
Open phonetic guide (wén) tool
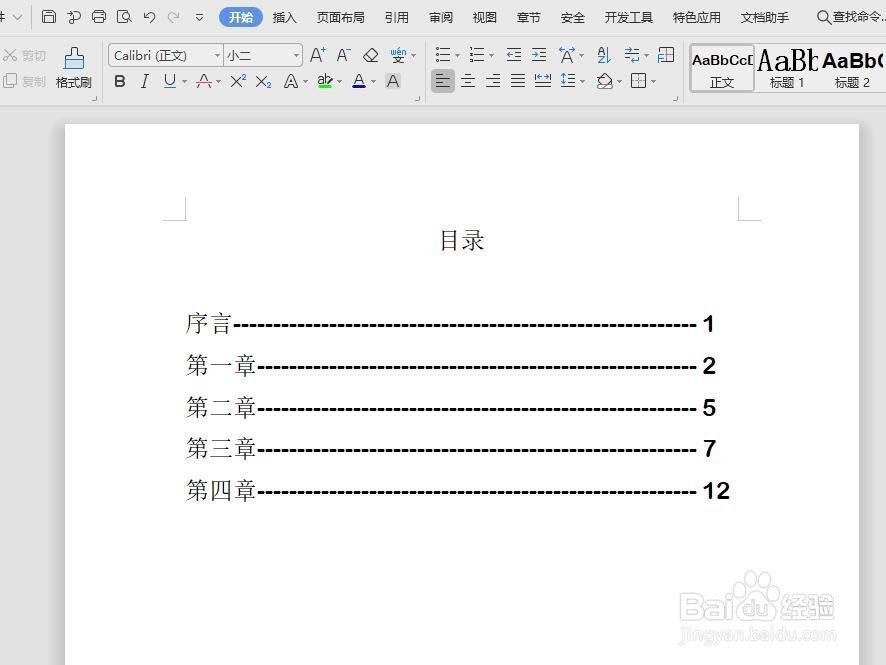(x=398, y=55)
